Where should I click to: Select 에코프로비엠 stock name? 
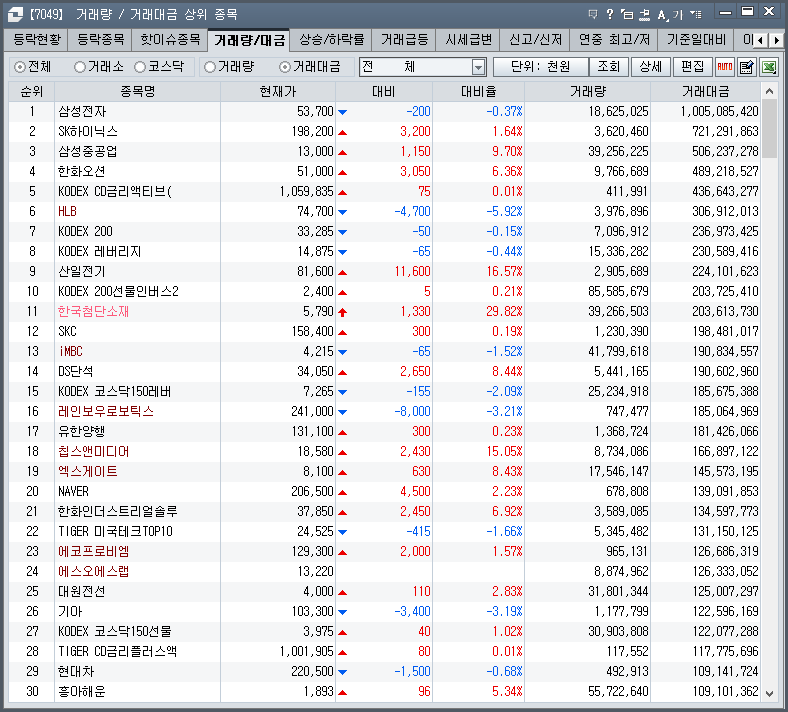point(93,552)
